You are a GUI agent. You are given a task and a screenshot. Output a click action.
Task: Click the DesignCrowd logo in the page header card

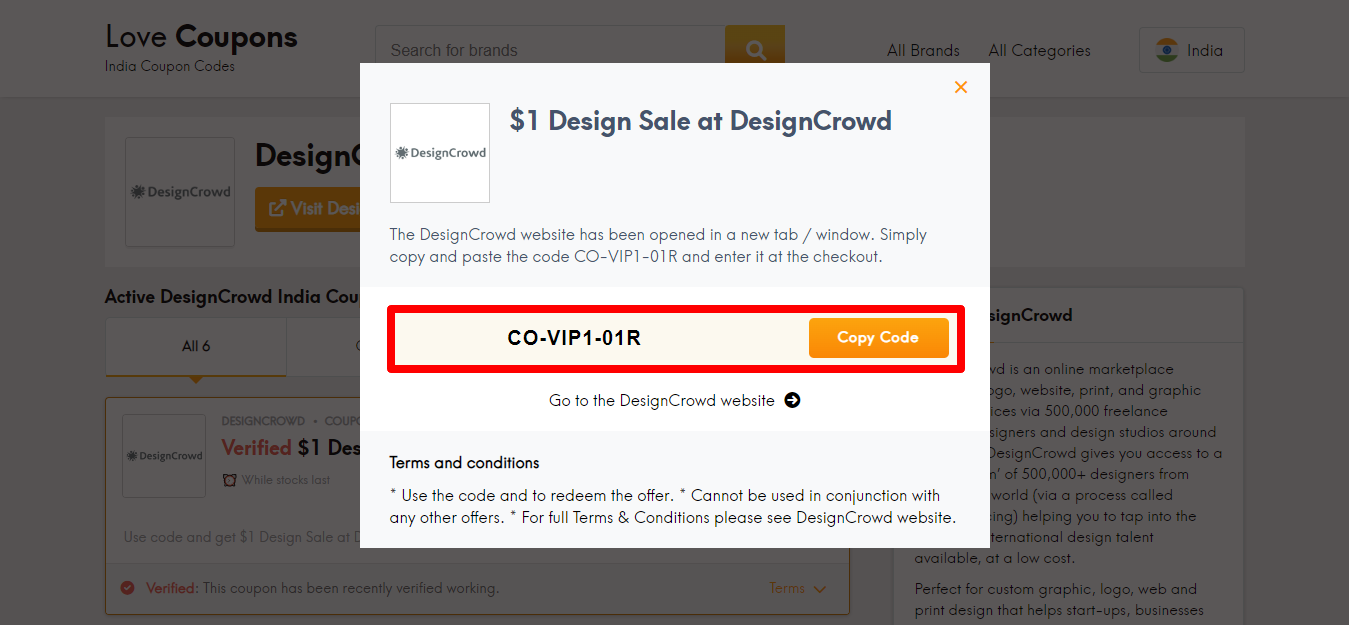coord(180,192)
